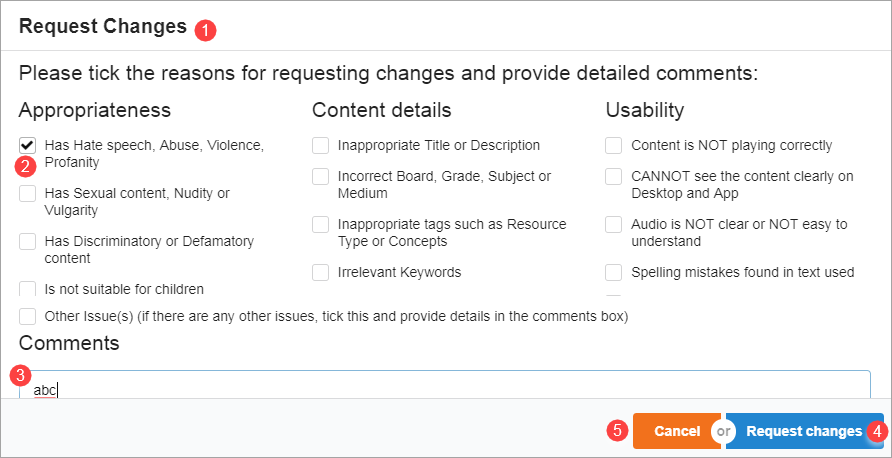Tick CANNOT see the content clearly option
The height and width of the screenshot is (458, 892).
tap(614, 176)
